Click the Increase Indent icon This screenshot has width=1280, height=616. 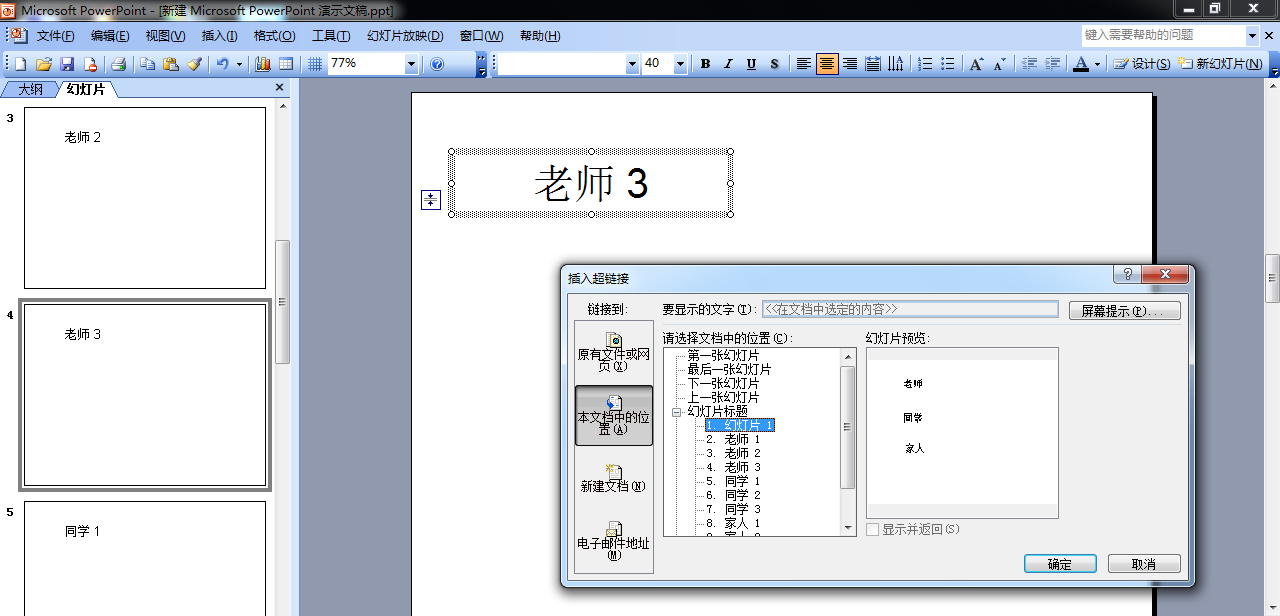1052,64
